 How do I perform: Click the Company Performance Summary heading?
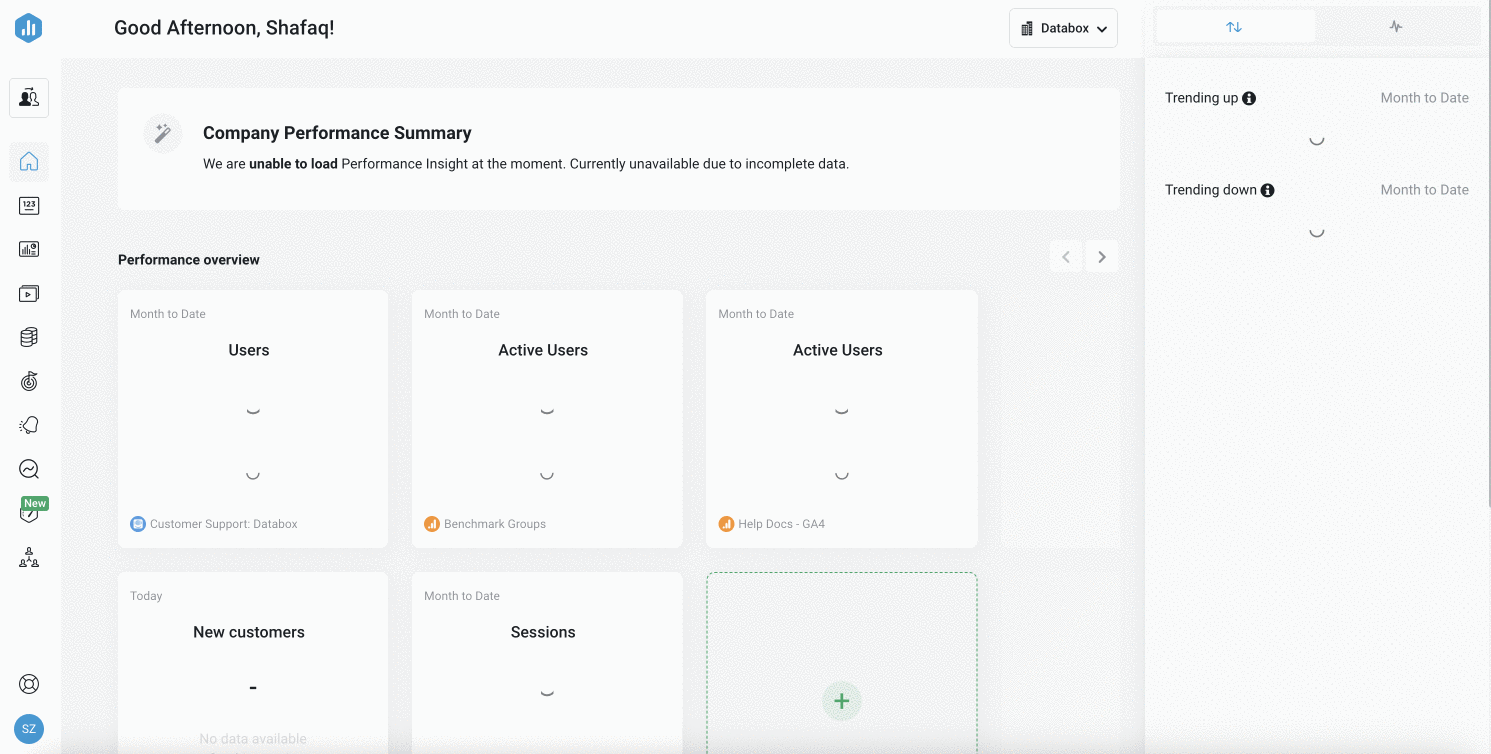[x=337, y=133]
